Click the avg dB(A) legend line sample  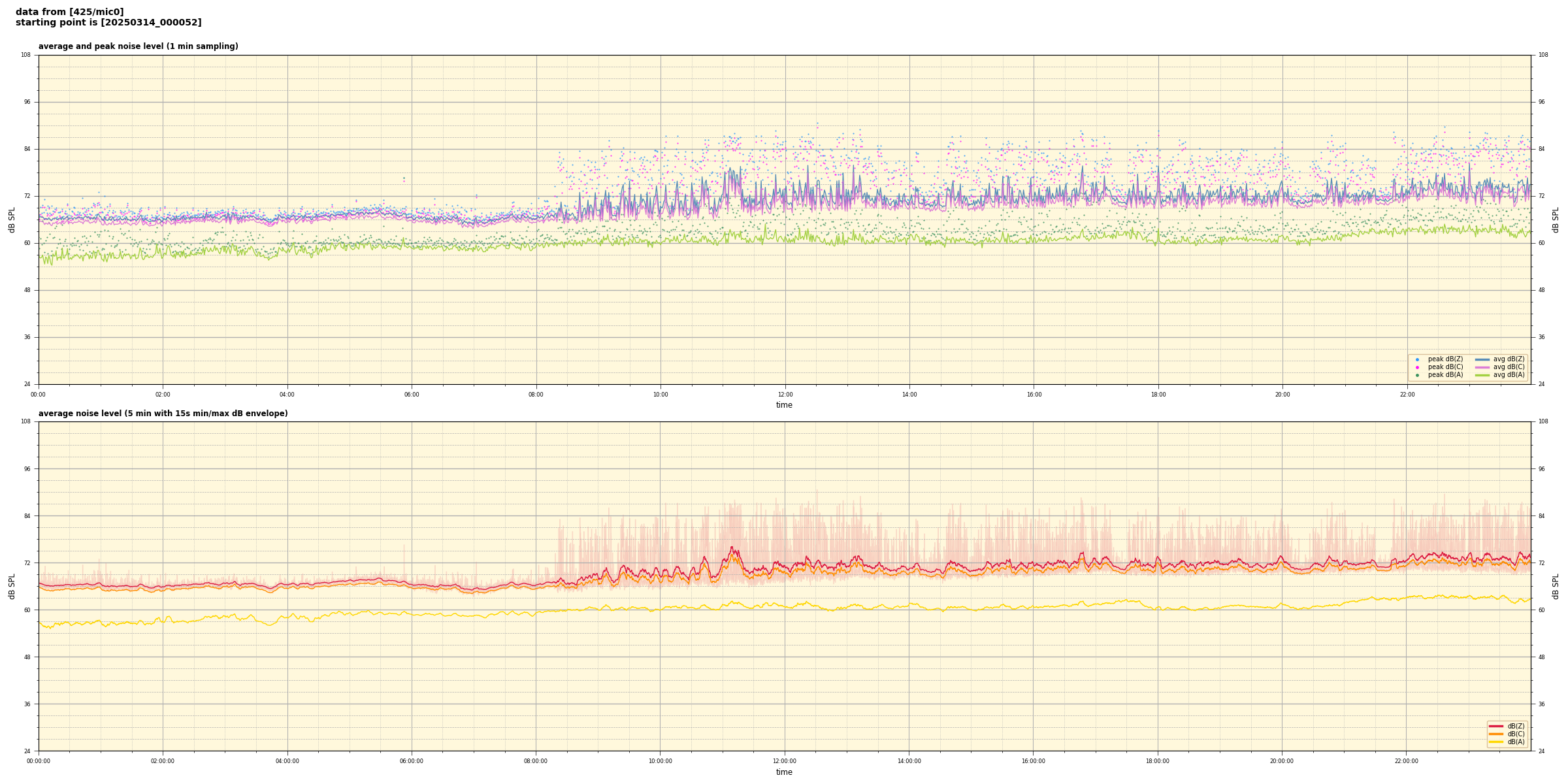pyautogui.click(x=1482, y=375)
